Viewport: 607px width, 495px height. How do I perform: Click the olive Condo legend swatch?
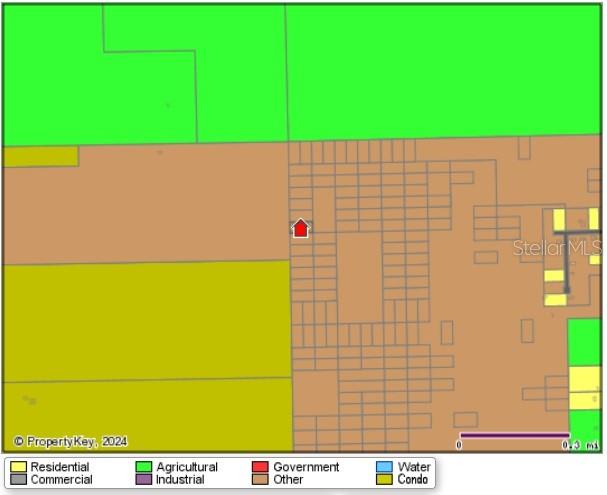(x=384, y=480)
